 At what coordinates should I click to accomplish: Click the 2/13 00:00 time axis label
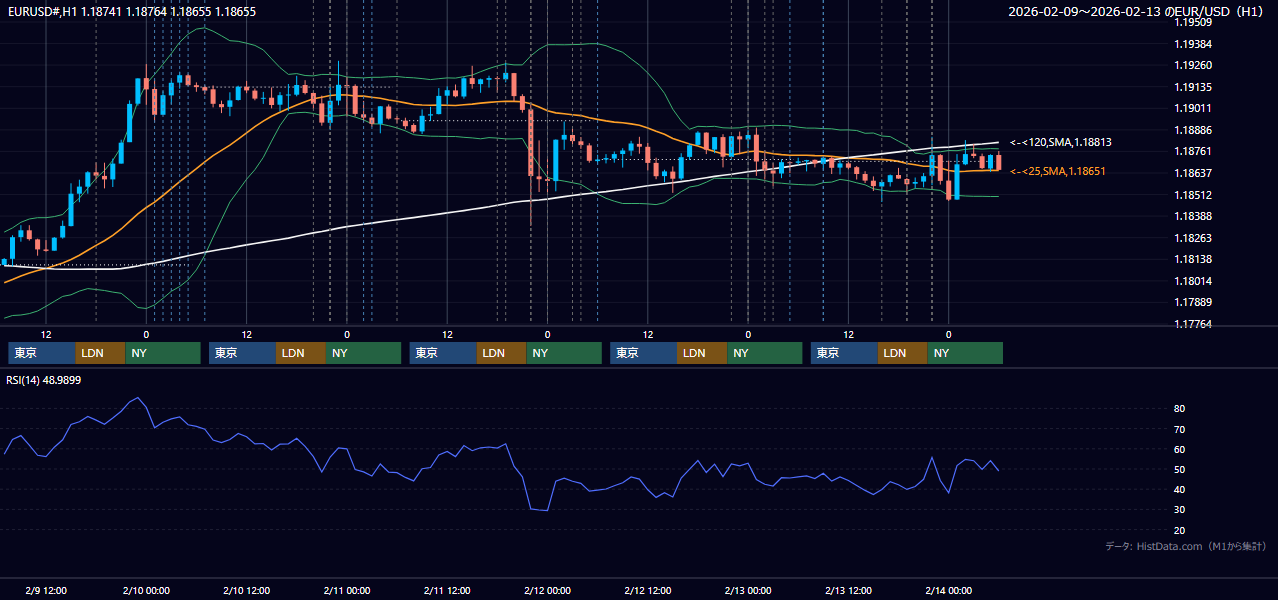click(748, 590)
